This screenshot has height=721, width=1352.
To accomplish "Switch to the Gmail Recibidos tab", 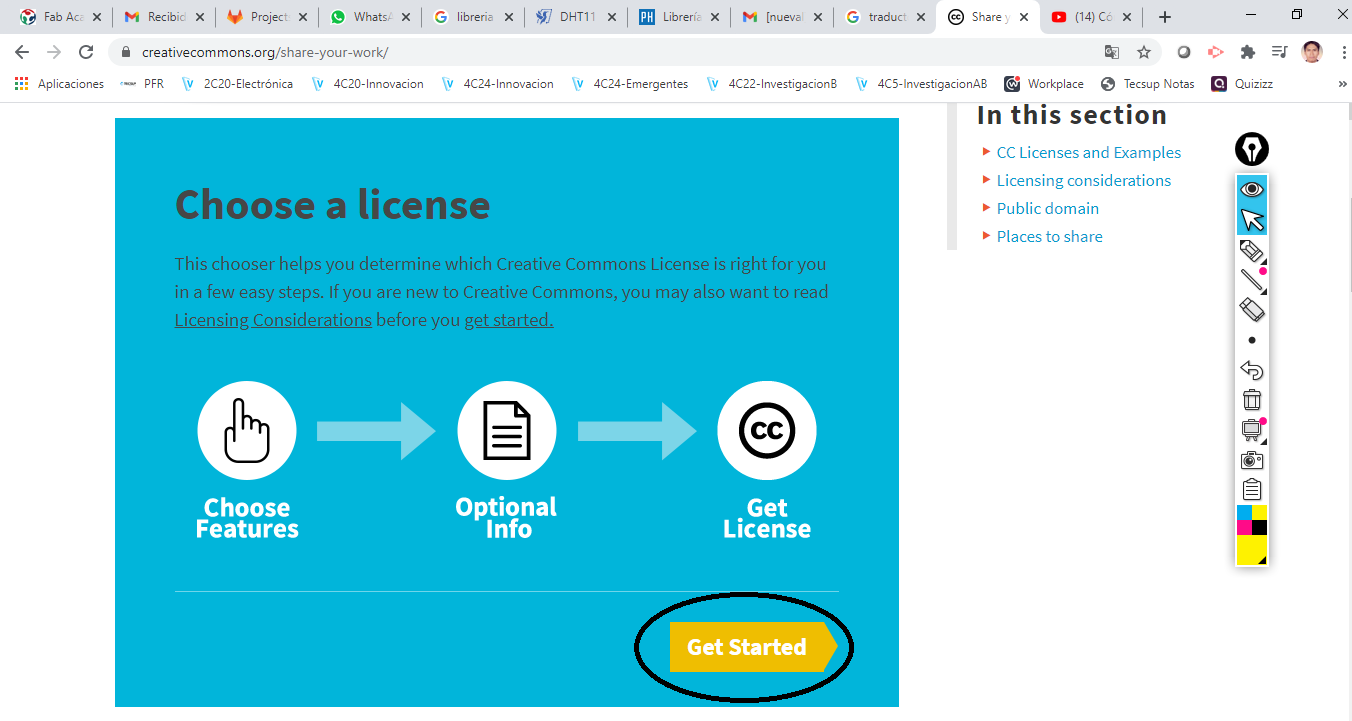I will point(164,17).
